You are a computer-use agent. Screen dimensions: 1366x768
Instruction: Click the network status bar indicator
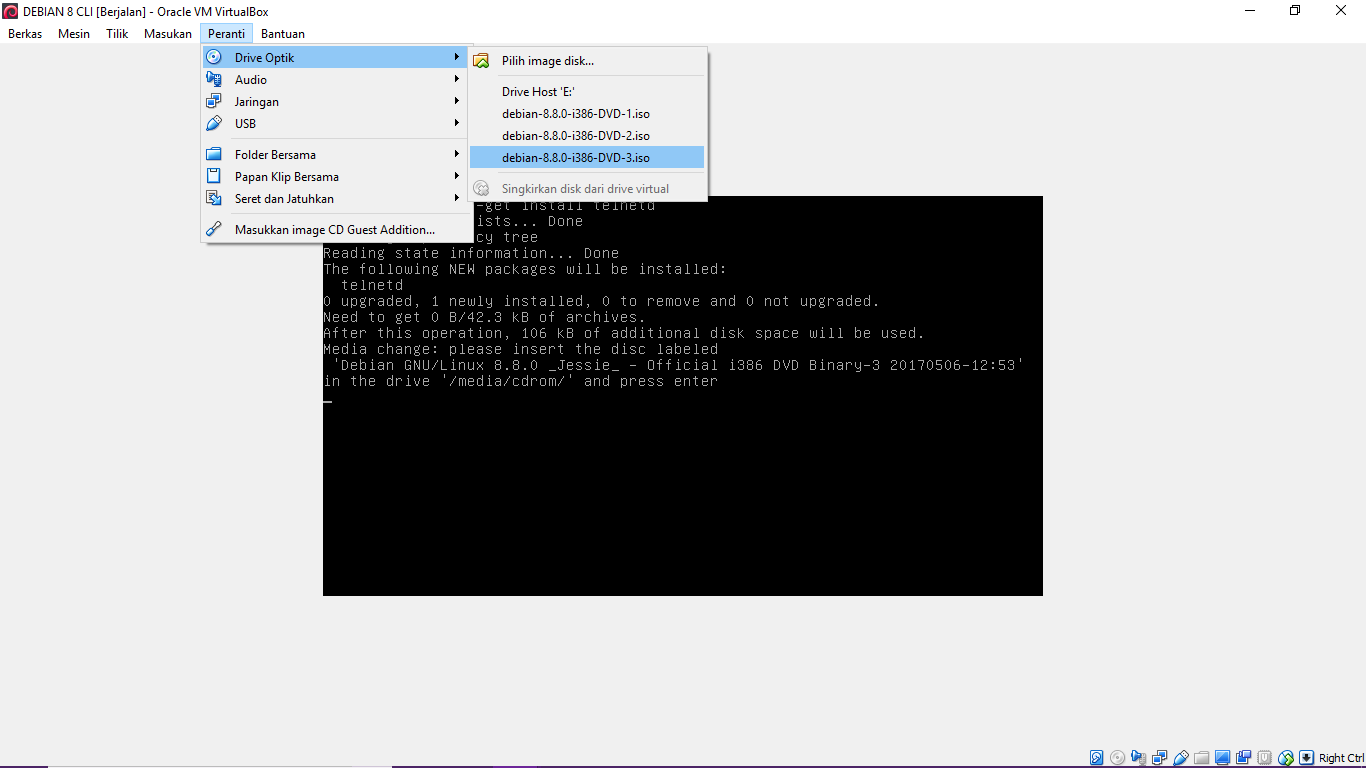1159,757
